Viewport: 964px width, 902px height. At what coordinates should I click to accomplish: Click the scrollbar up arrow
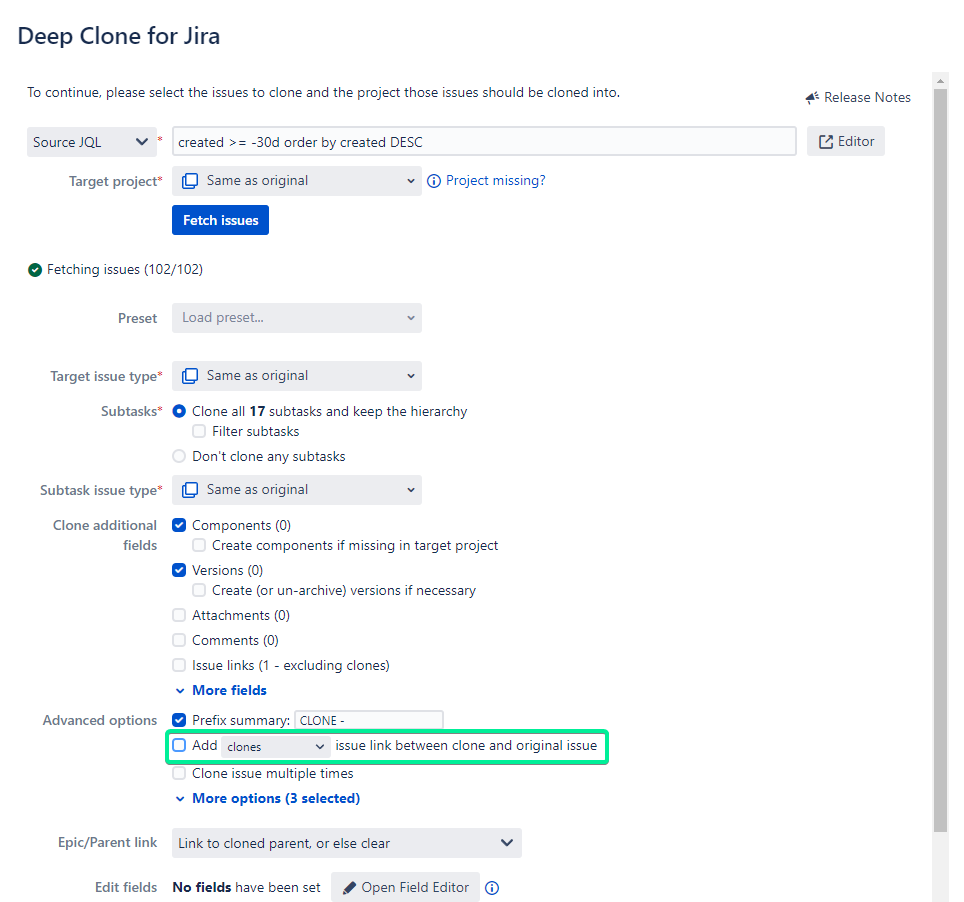(x=940, y=80)
